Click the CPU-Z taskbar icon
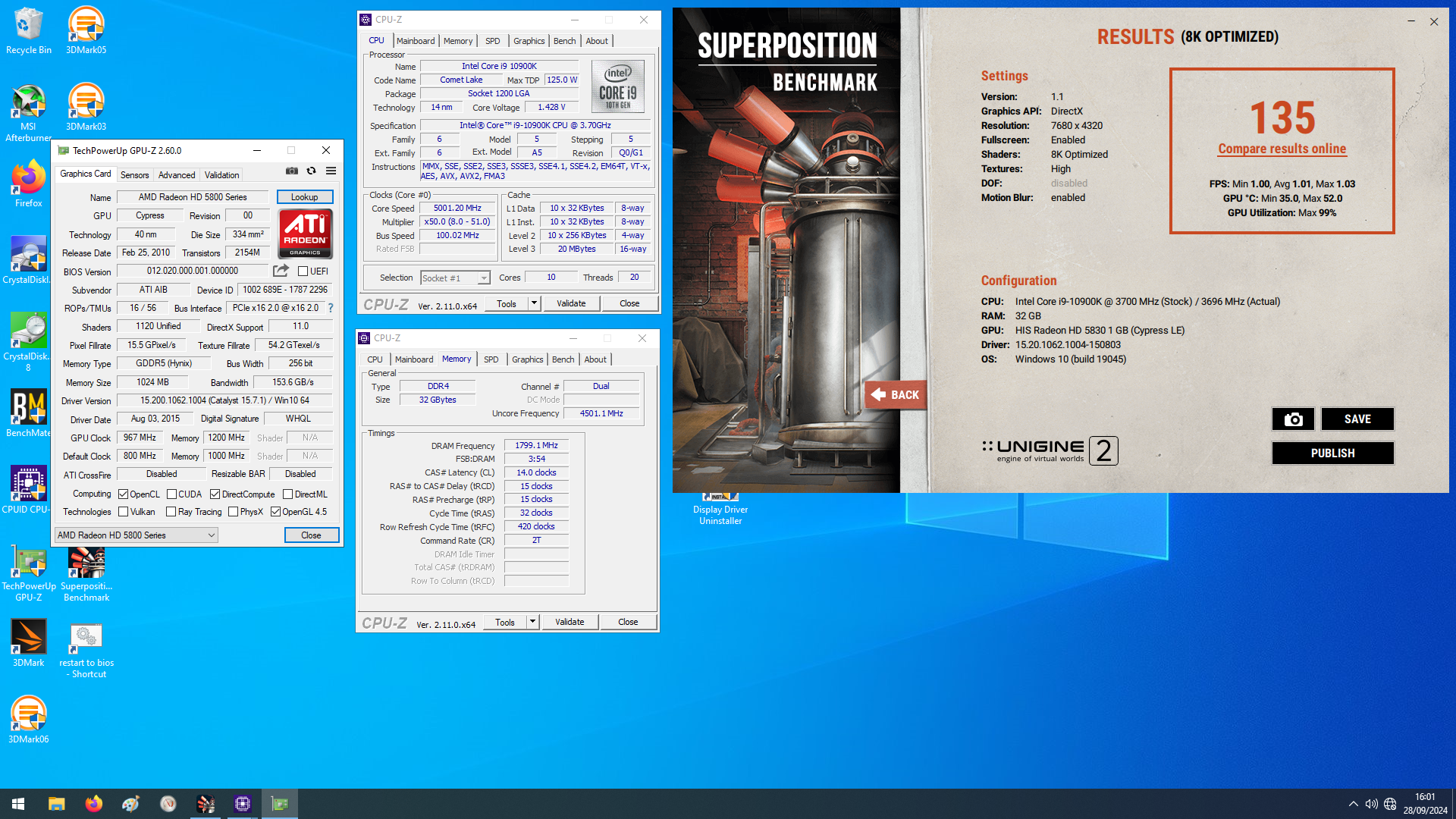 [x=243, y=804]
